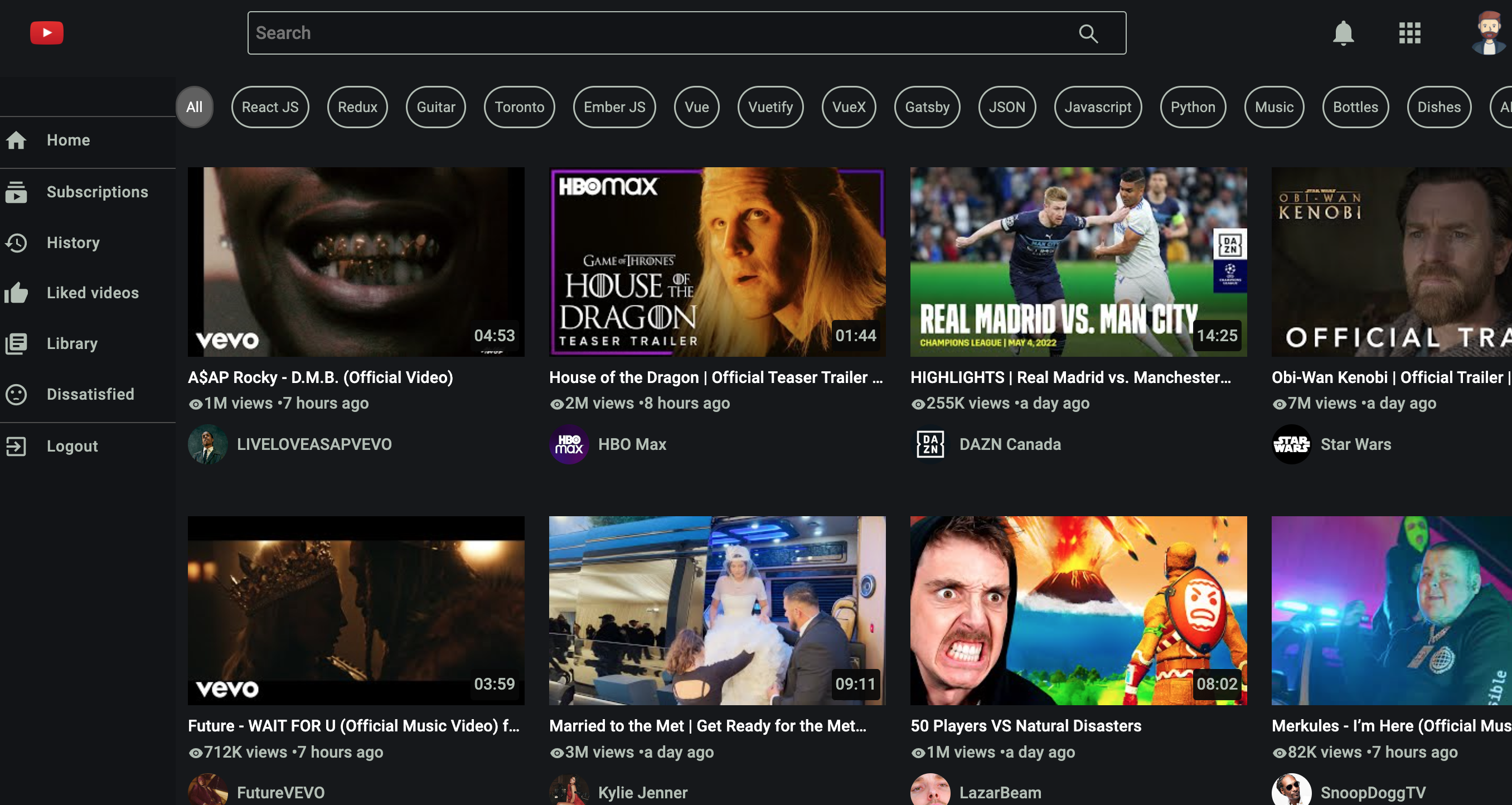The width and height of the screenshot is (1512, 805).
Task: Filter by Gatsby chip
Action: [927, 107]
